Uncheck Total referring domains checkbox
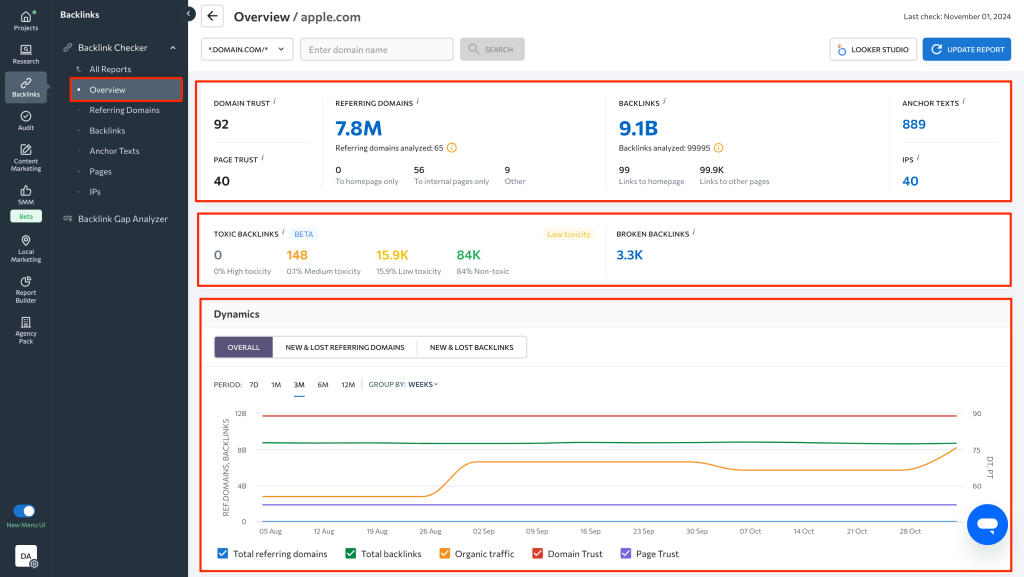The height and width of the screenshot is (577, 1024). tap(222, 554)
